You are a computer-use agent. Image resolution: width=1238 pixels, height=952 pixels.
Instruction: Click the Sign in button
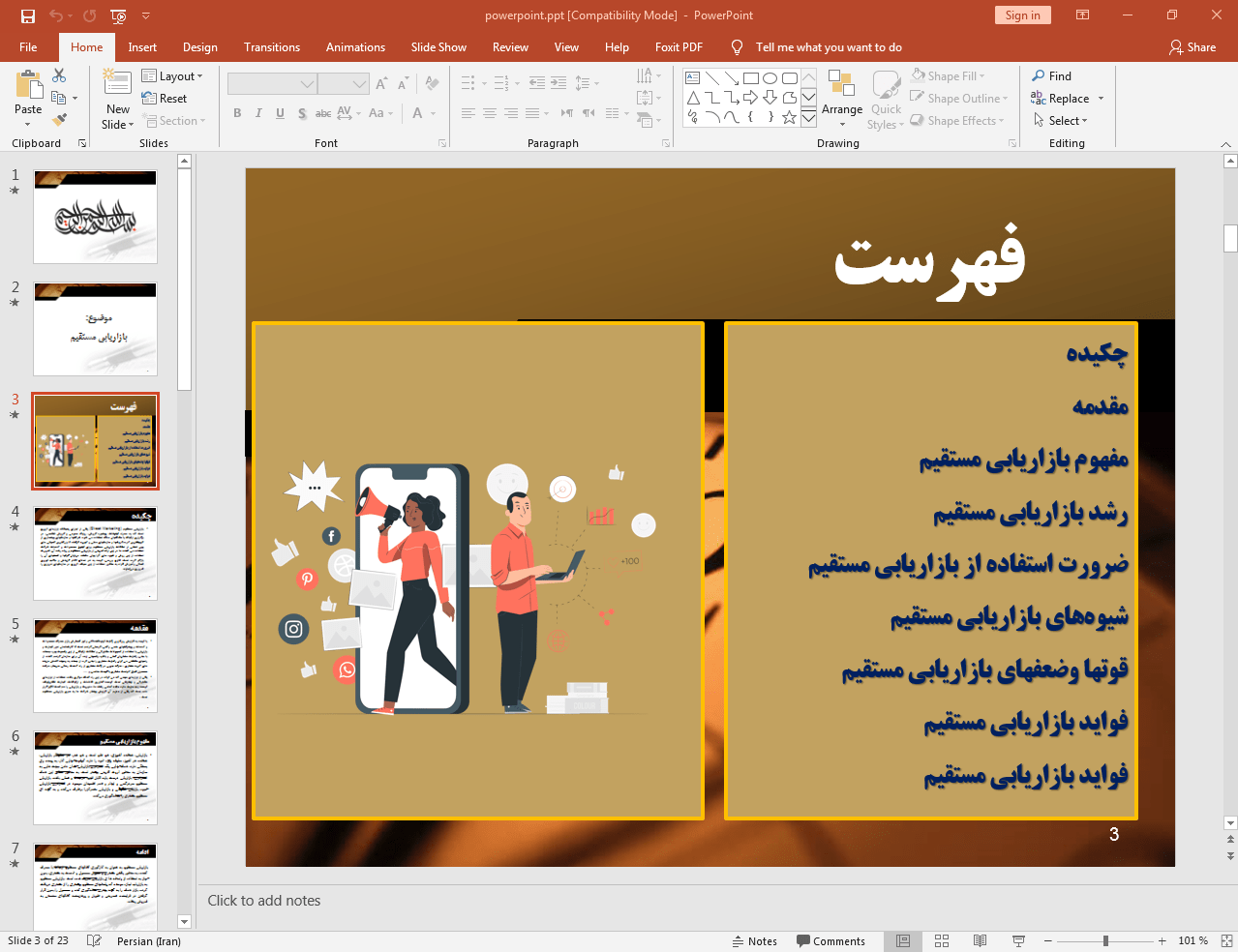1022,15
